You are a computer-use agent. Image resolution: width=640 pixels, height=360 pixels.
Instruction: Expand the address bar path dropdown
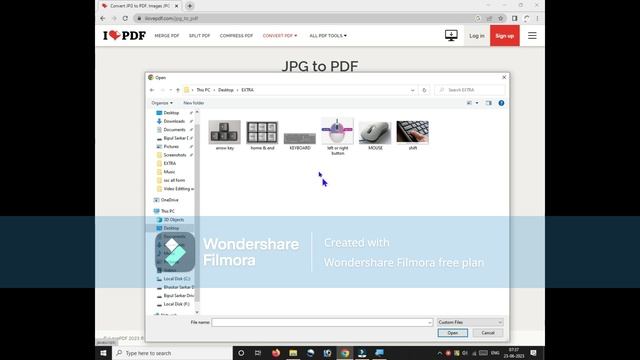click(413, 90)
